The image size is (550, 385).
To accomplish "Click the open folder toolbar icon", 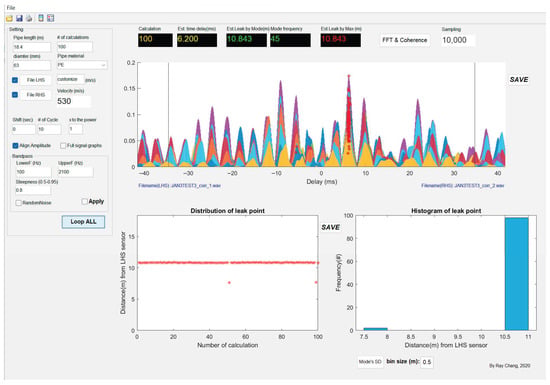I will click(9, 18).
